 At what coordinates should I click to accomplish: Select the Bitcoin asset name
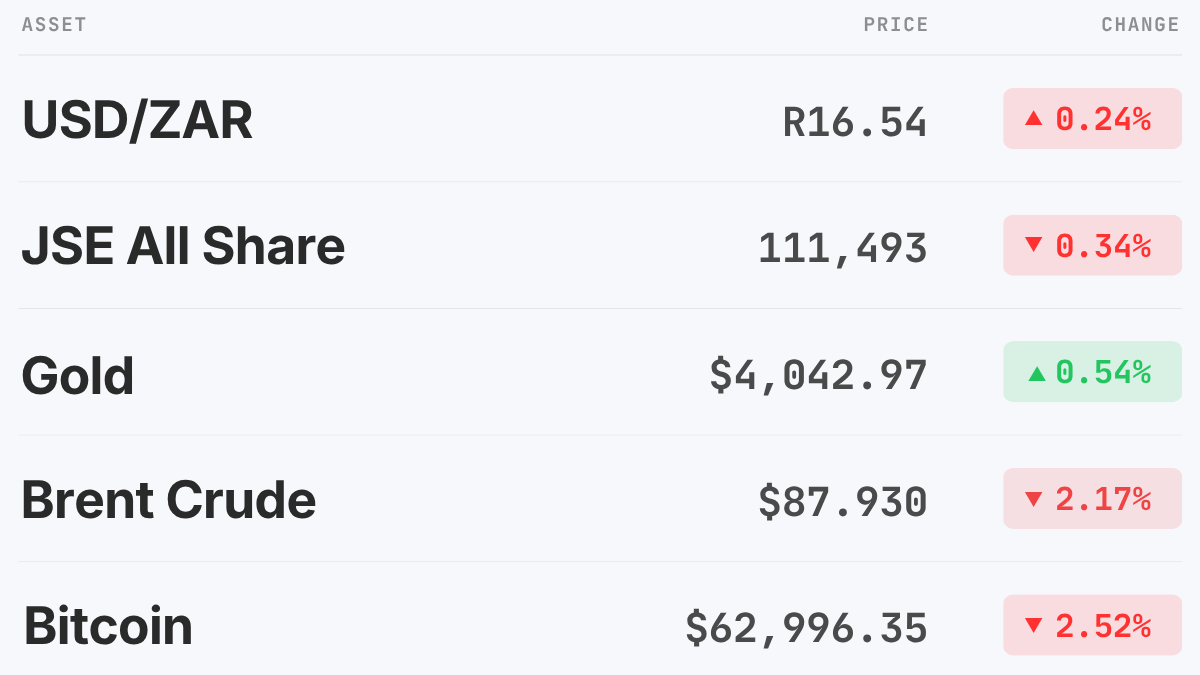(x=108, y=626)
